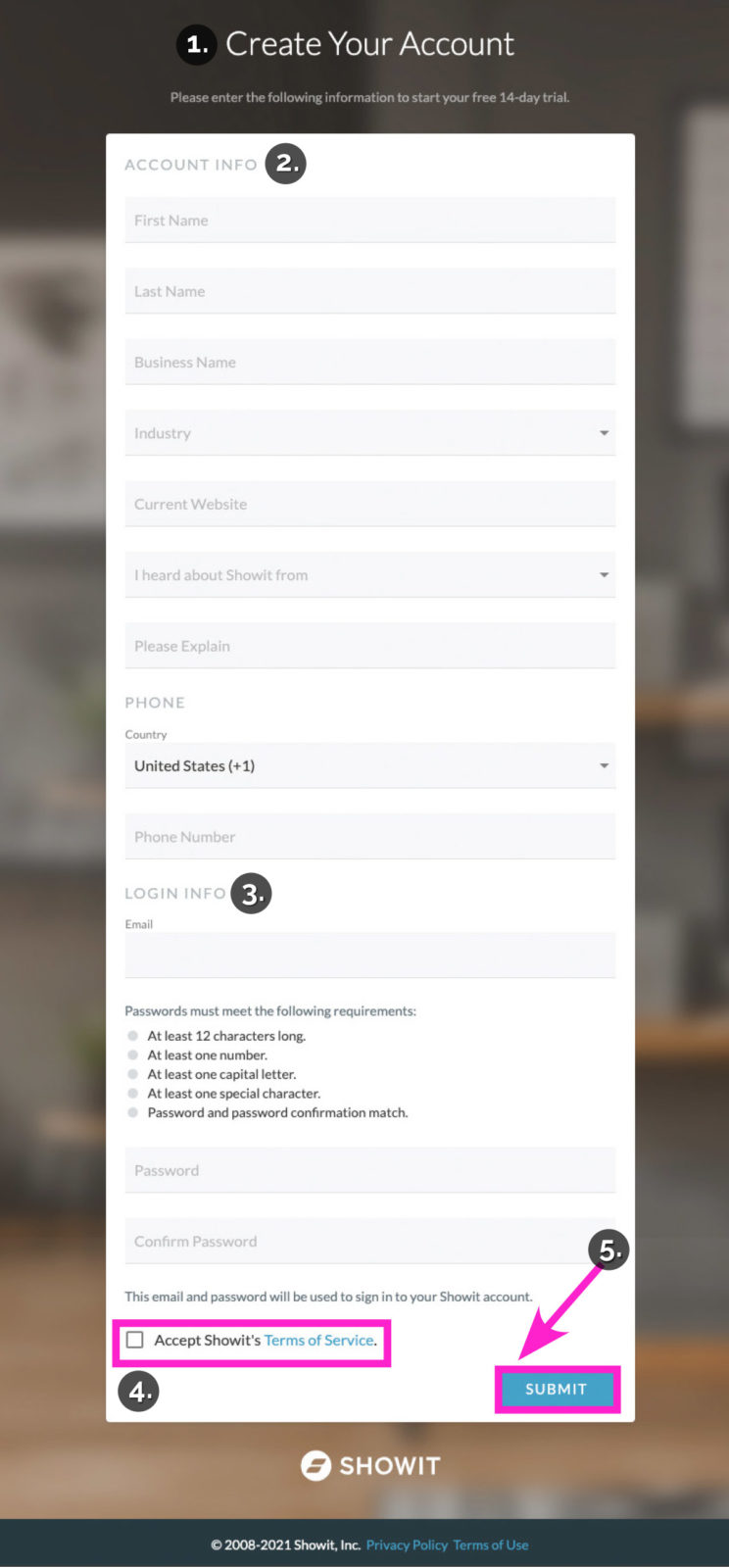Open the "I heard about Showit from" dropdown
The height and width of the screenshot is (1568, 729).
coord(369,574)
